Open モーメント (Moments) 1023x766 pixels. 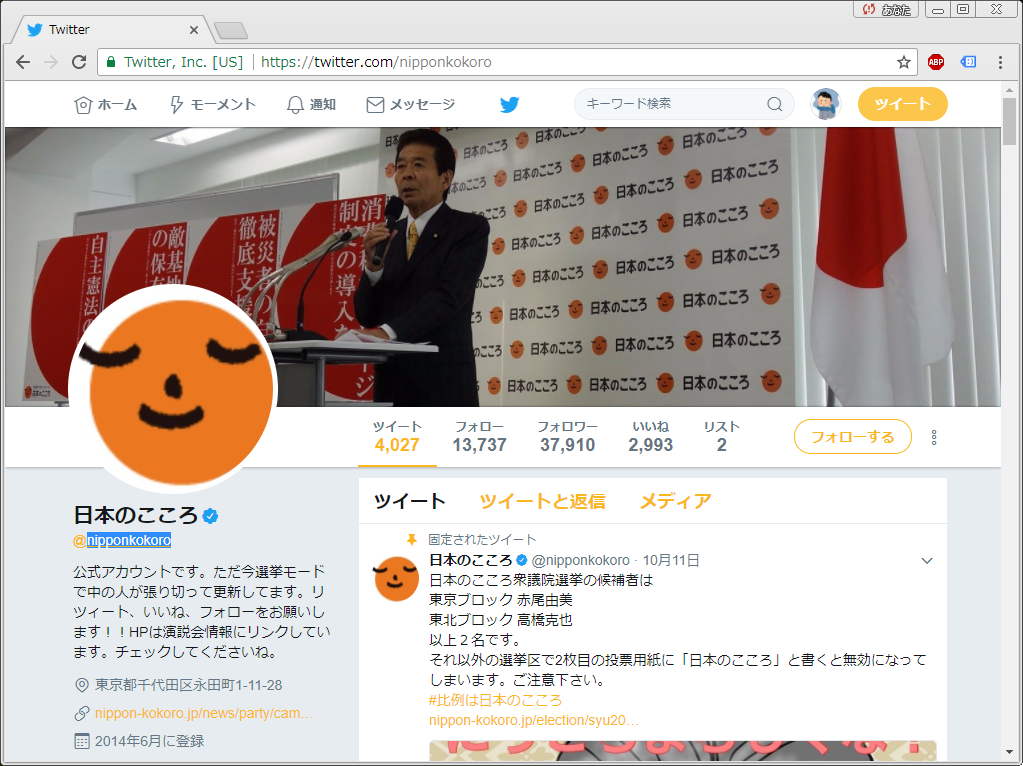(x=213, y=104)
